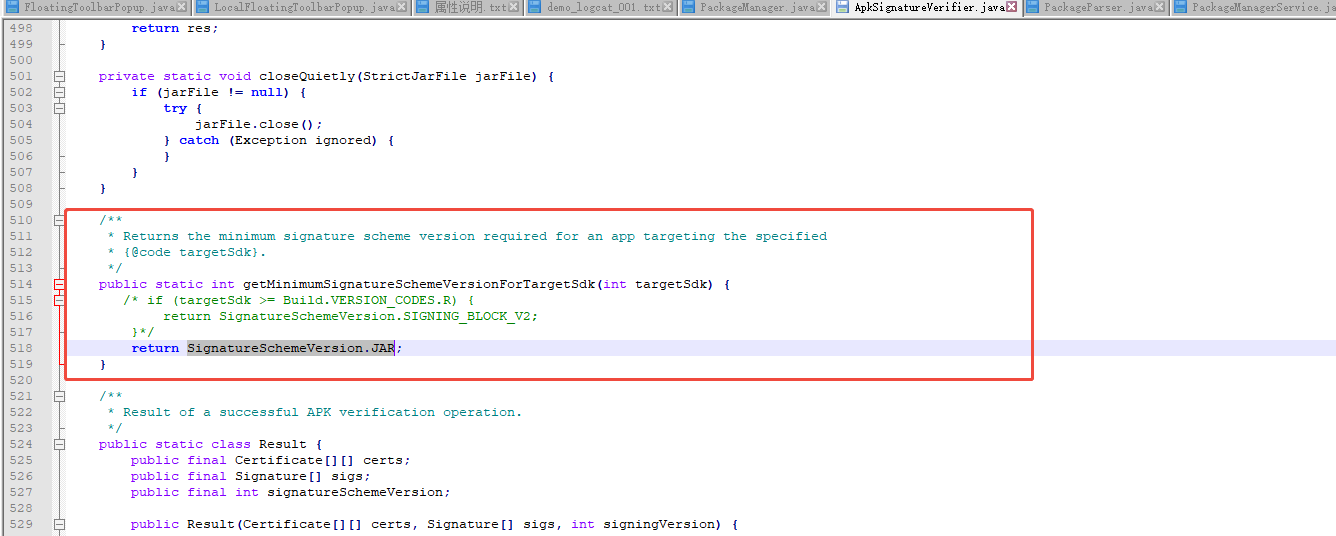Switch to the PackageParser.java tab

coord(1097,8)
